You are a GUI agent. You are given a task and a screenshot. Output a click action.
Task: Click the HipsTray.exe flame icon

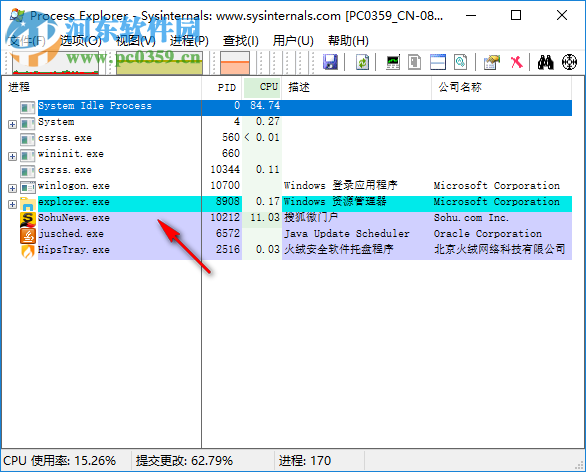[28, 251]
